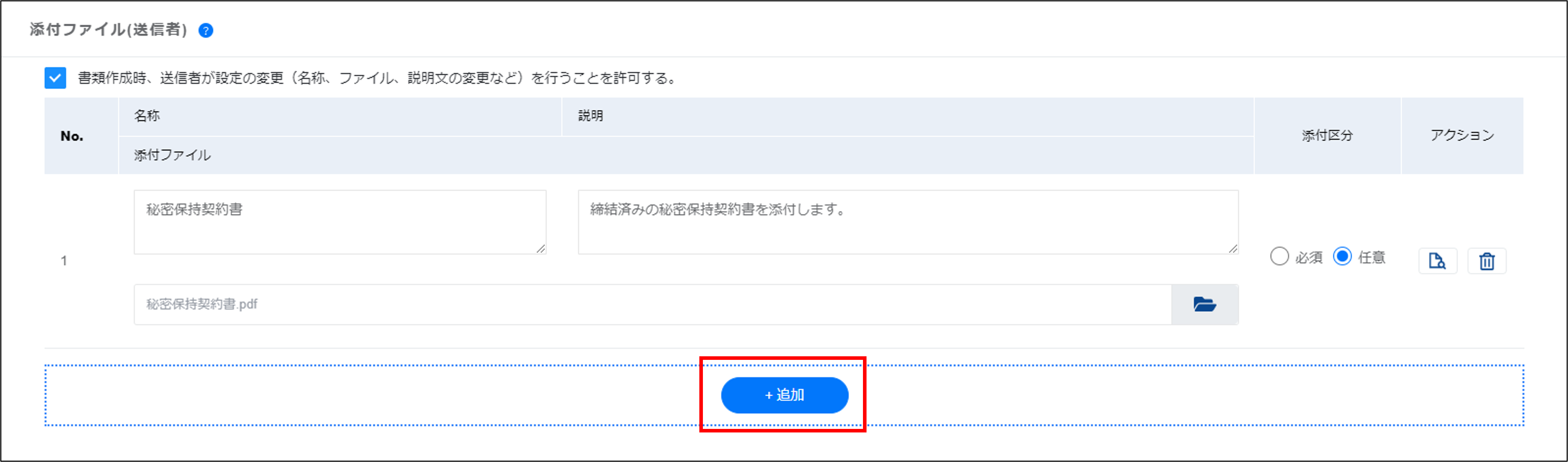Click the 秘密保持契約書.pdf file path field
Viewport: 1568px width, 462px height.
[652, 304]
